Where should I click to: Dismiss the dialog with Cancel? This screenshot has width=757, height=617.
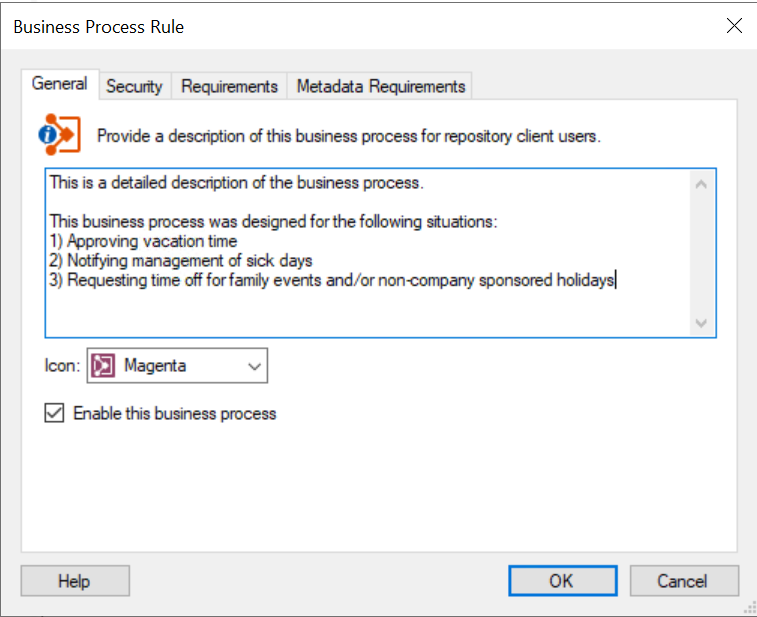(682, 581)
